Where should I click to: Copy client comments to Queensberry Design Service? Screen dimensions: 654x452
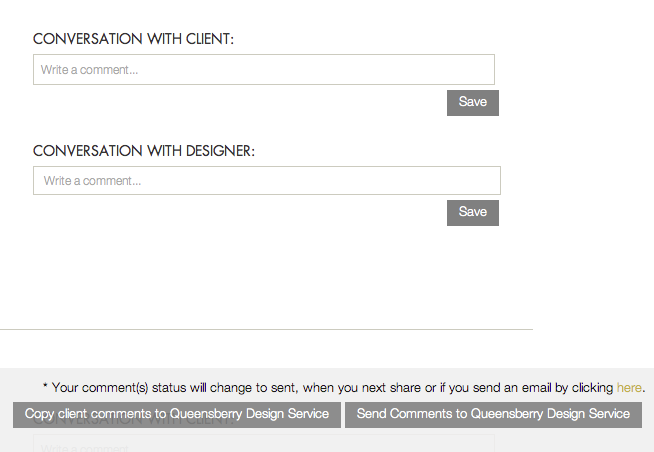[x=177, y=414]
